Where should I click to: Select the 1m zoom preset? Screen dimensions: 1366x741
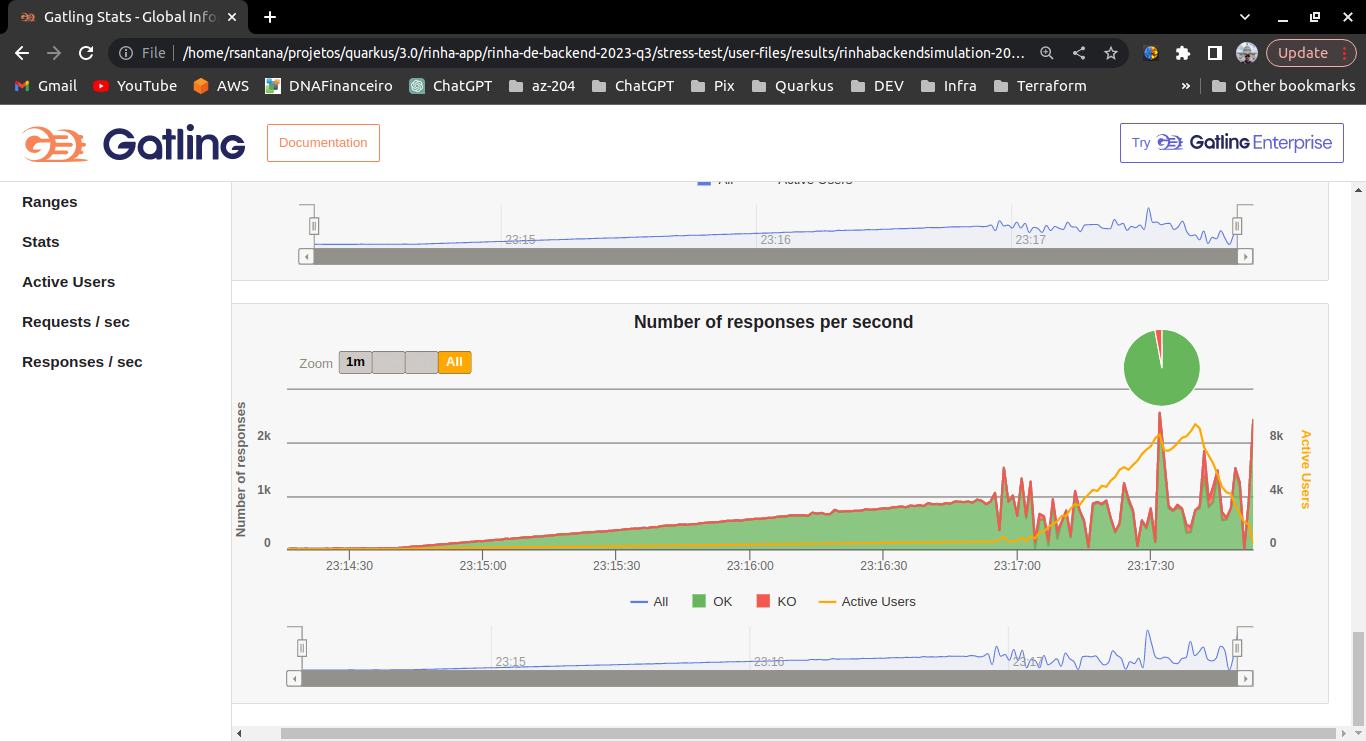click(x=355, y=362)
